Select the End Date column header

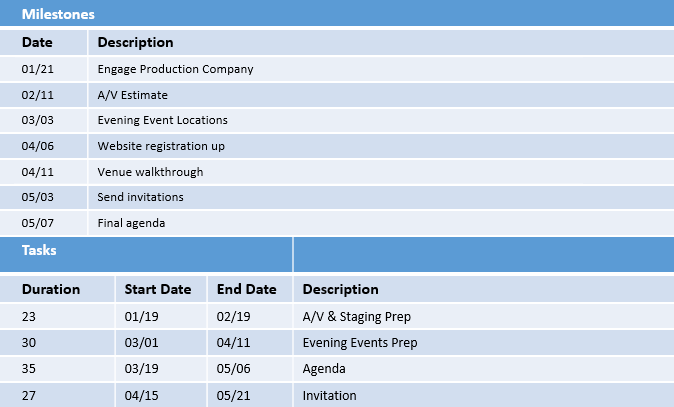(x=246, y=290)
